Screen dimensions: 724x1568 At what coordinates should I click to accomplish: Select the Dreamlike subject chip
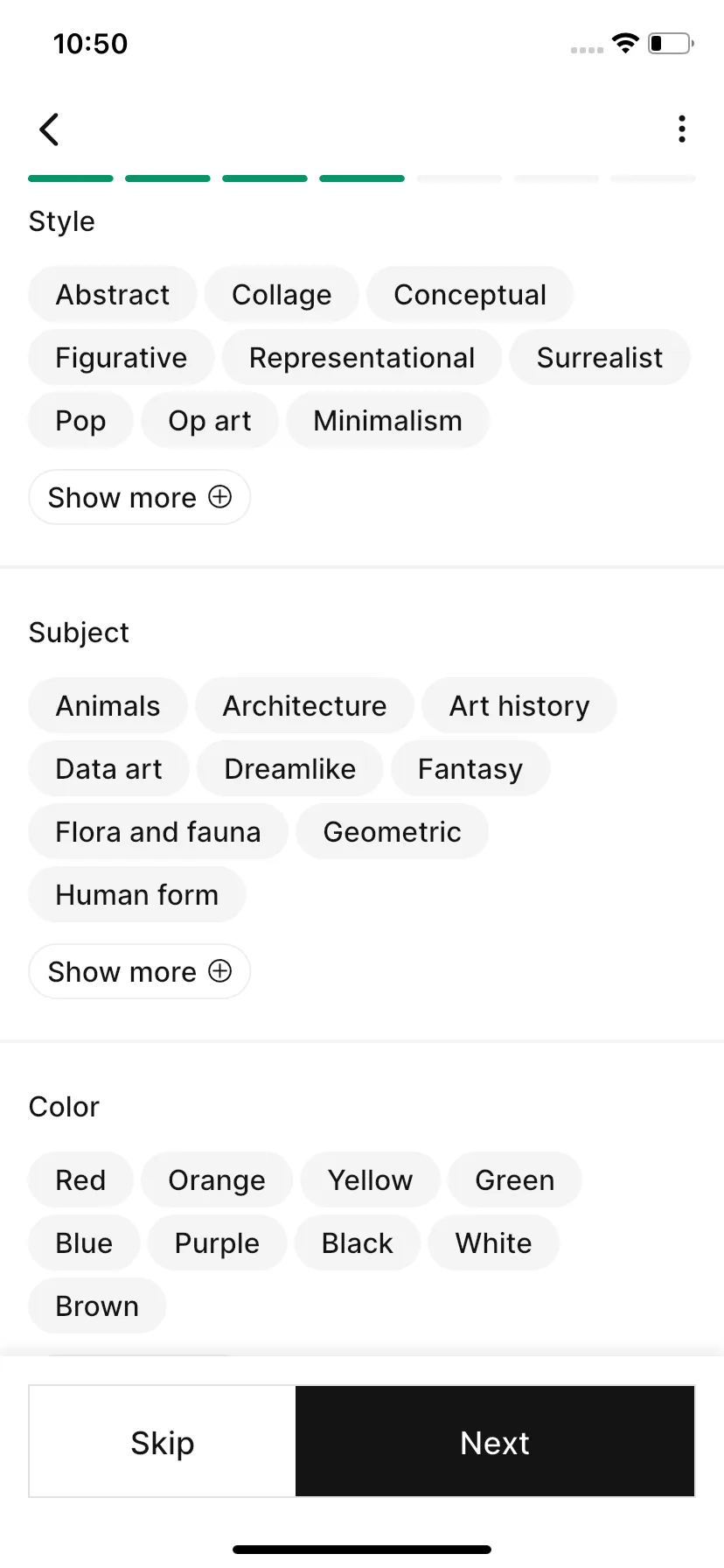click(290, 769)
